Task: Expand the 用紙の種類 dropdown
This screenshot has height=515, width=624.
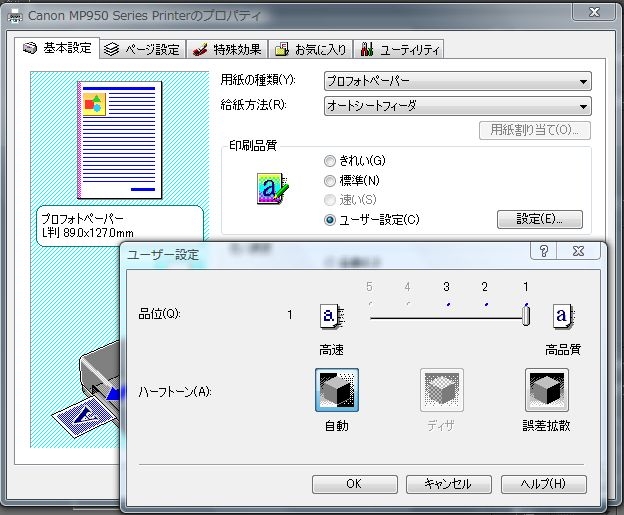Action: [458, 82]
